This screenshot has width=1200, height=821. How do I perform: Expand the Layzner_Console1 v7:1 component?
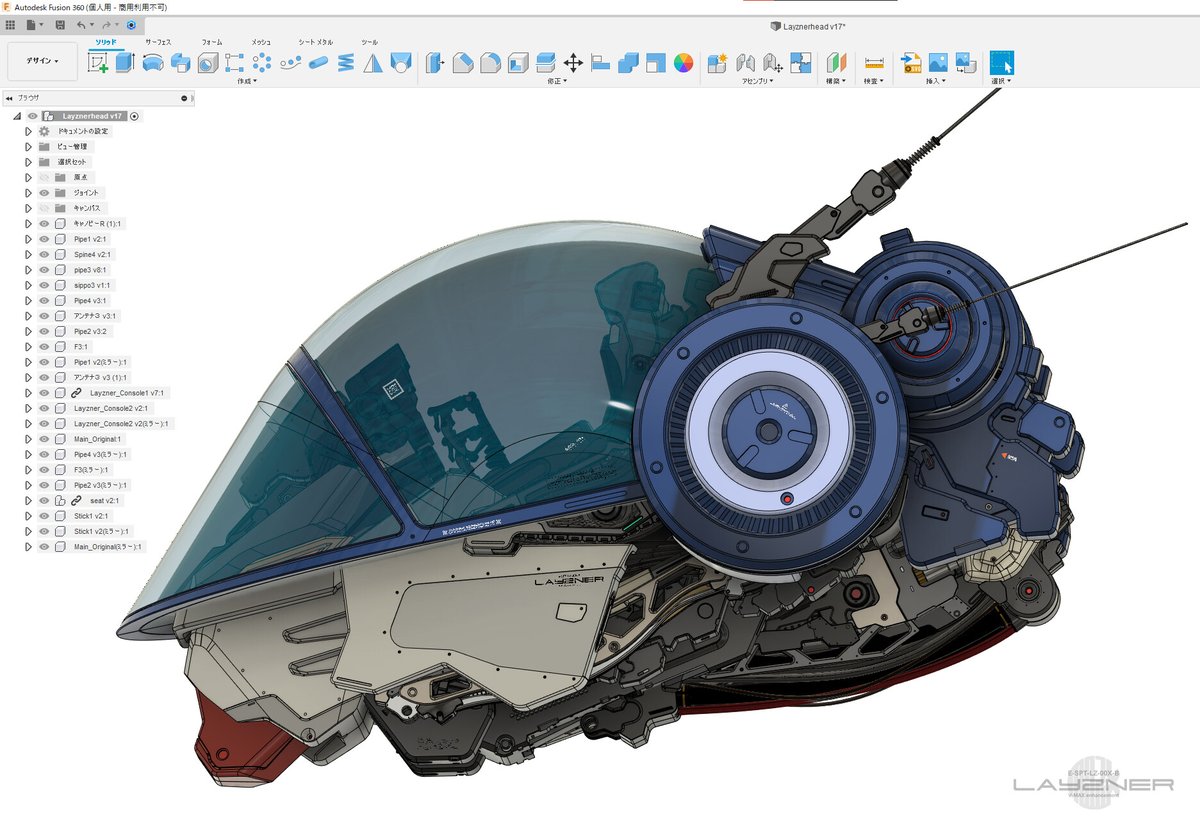pos(29,393)
